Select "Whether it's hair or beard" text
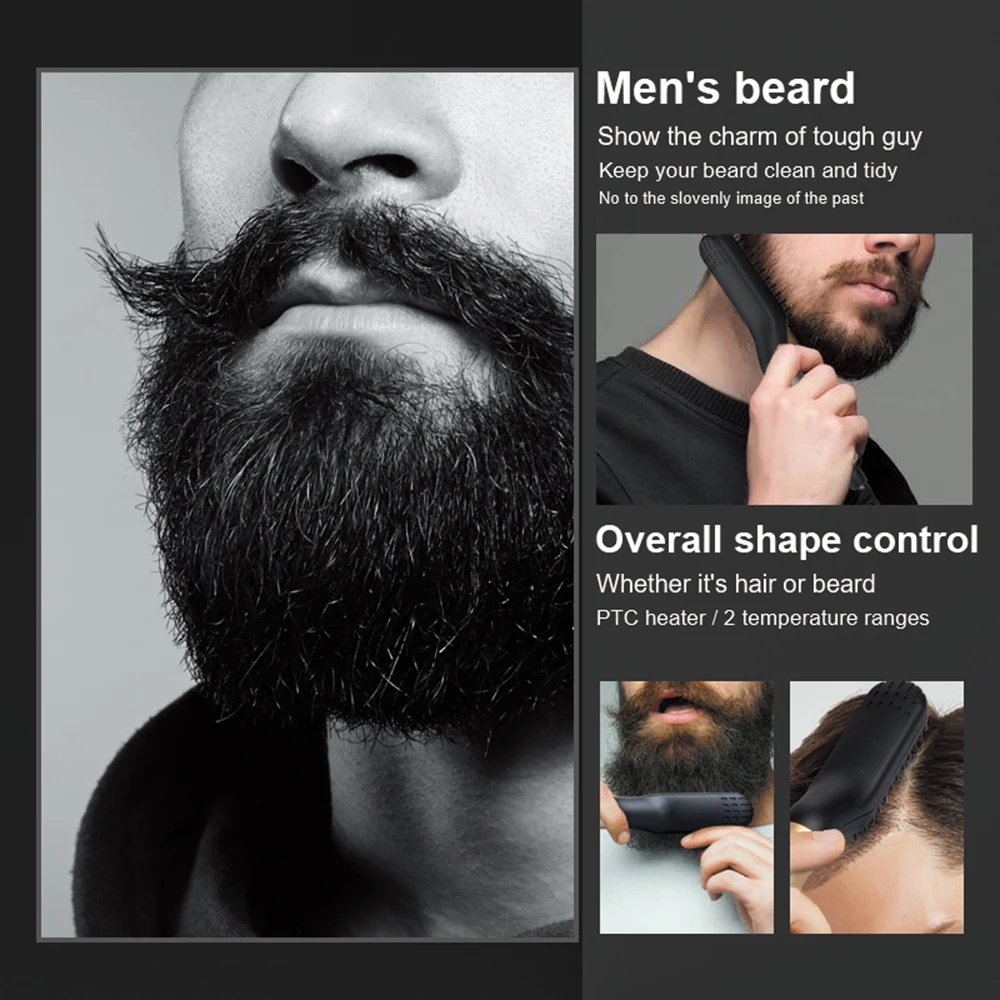This screenshot has width=1000, height=1000. (x=735, y=584)
